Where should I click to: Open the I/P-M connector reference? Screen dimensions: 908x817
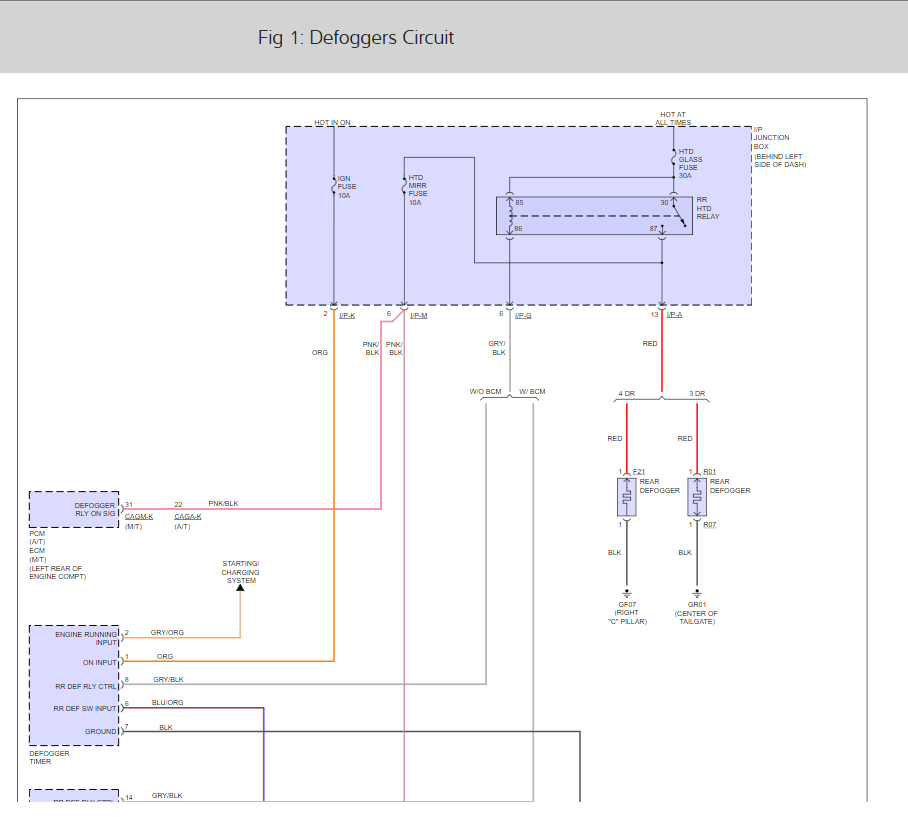tap(419, 316)
